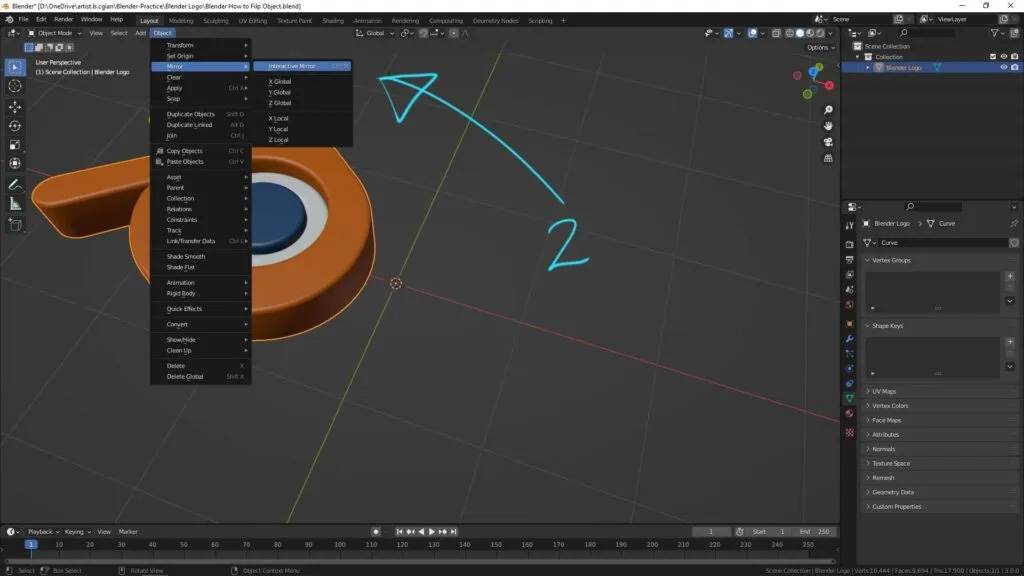This screenshot has height=576, width=1024.
Task: Activate the Annotate tool
Action: pyautogui.click(x=15, y=186)
